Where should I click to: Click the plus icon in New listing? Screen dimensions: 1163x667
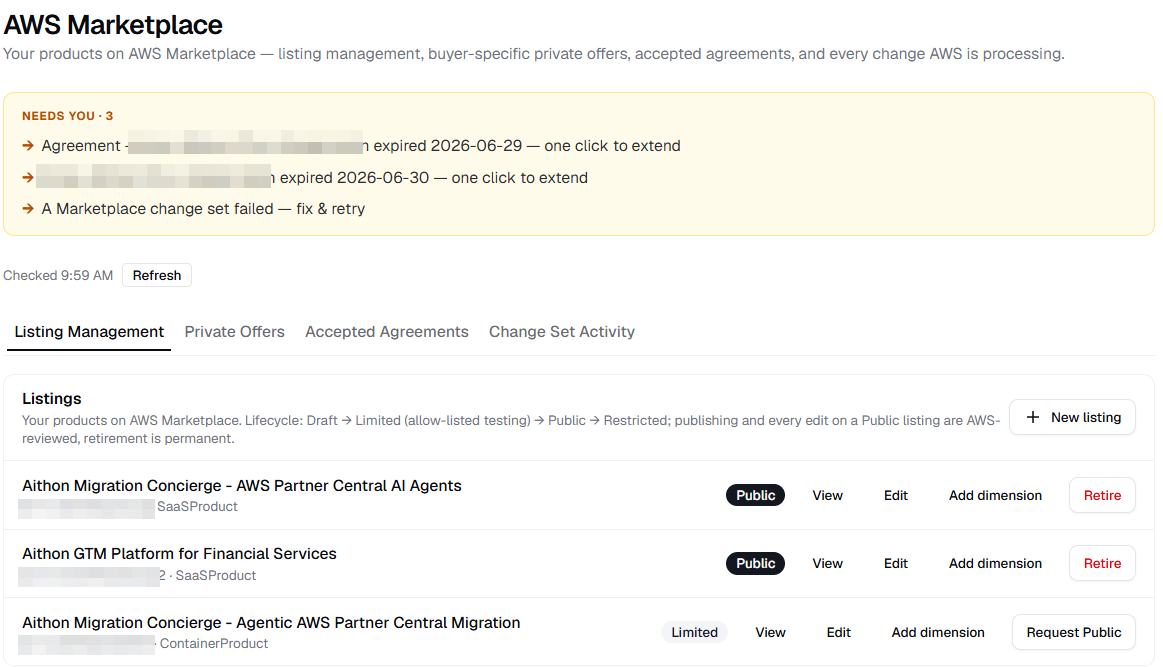[x=1032, y=417]
